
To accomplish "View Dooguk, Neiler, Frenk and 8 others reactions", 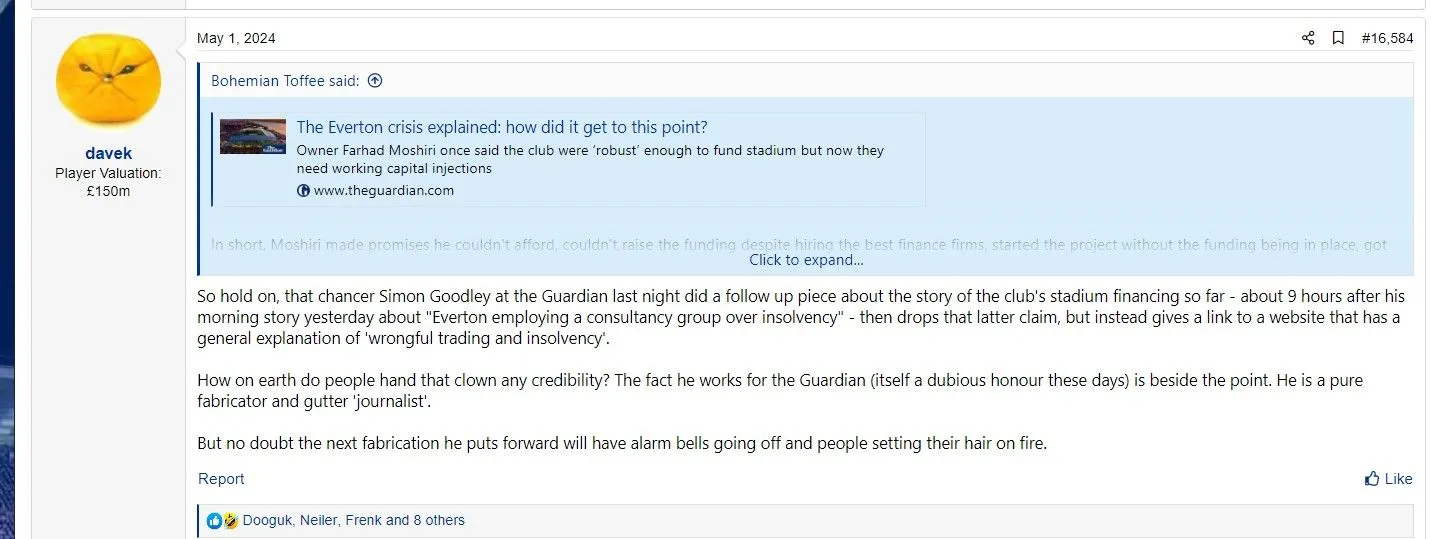I will (x=354, y=521).
